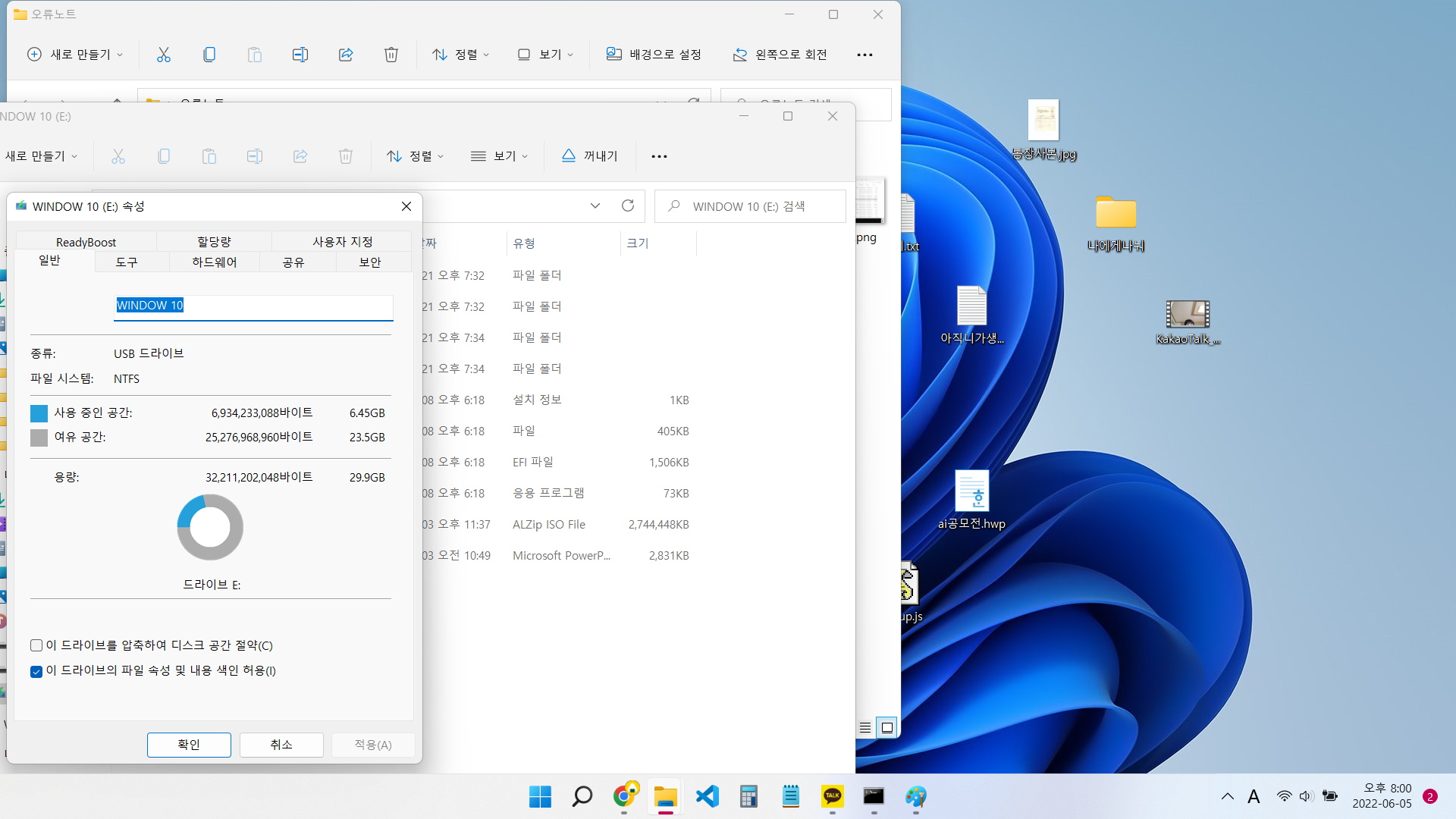Click the Share icon in 오류노트 toolbar
1456x819 pixels.
point(346,55)
